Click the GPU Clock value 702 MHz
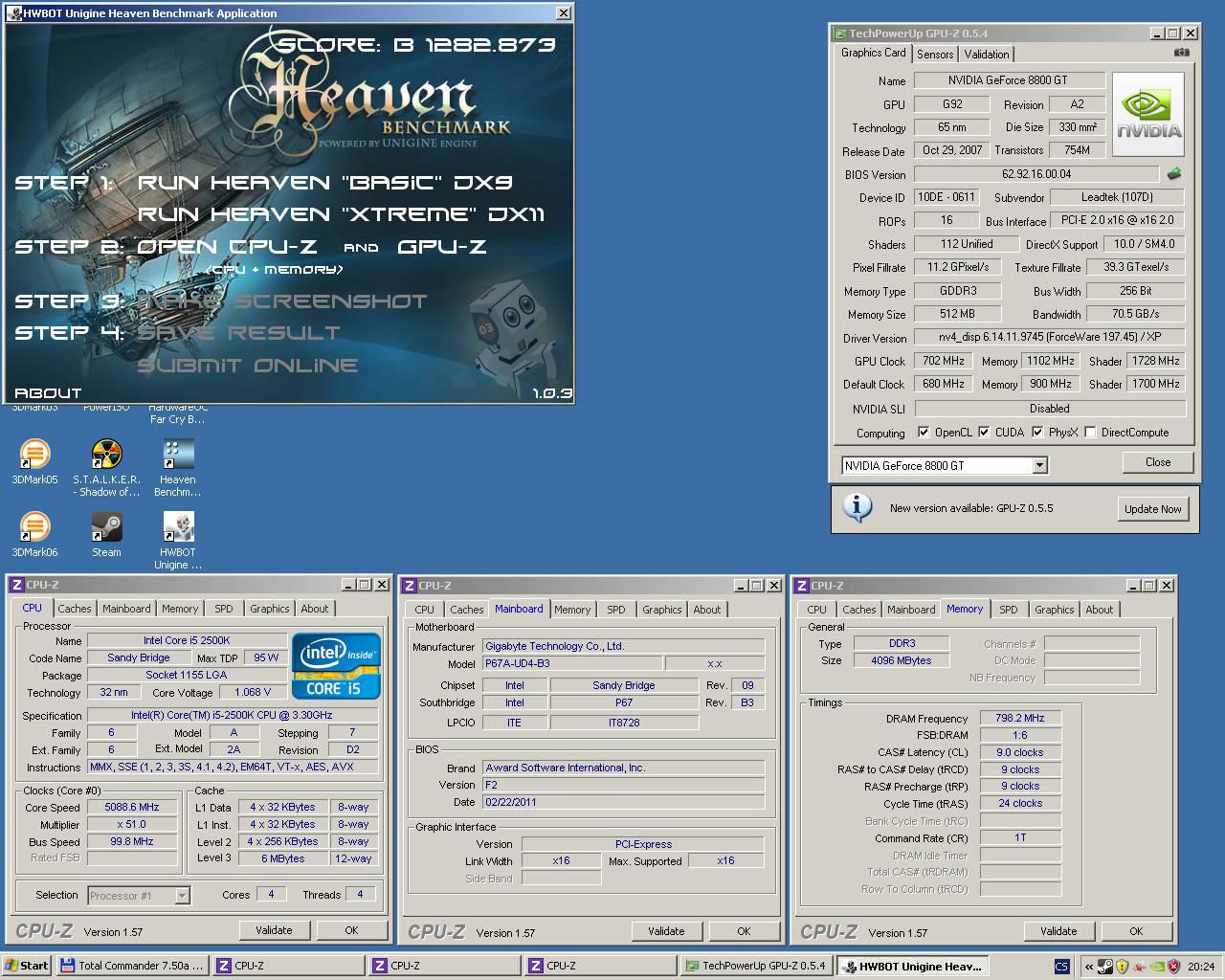Viewport: 1225px width, 980px height. [x=944, y=361]
